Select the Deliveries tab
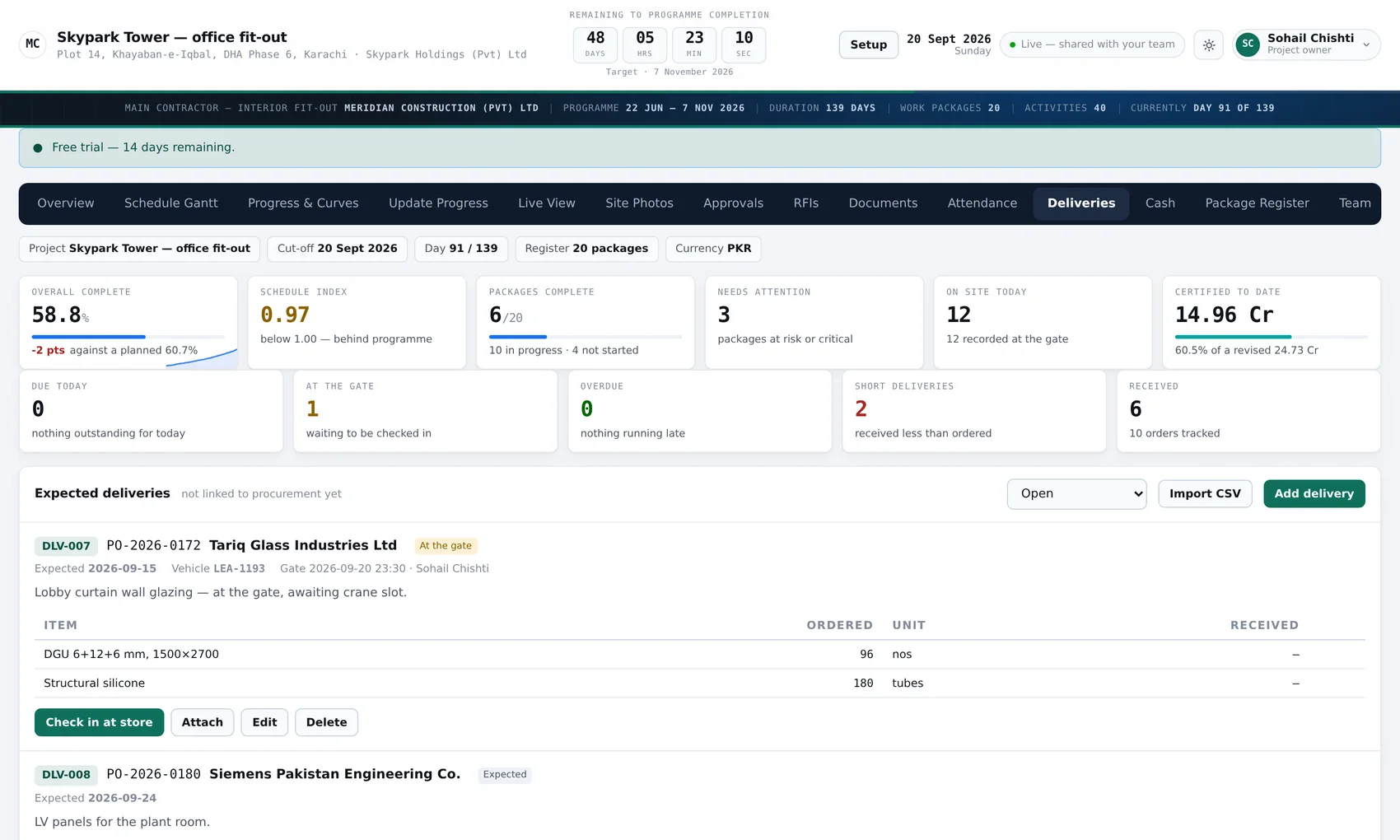1400x840 pixels. [1081, 203]
